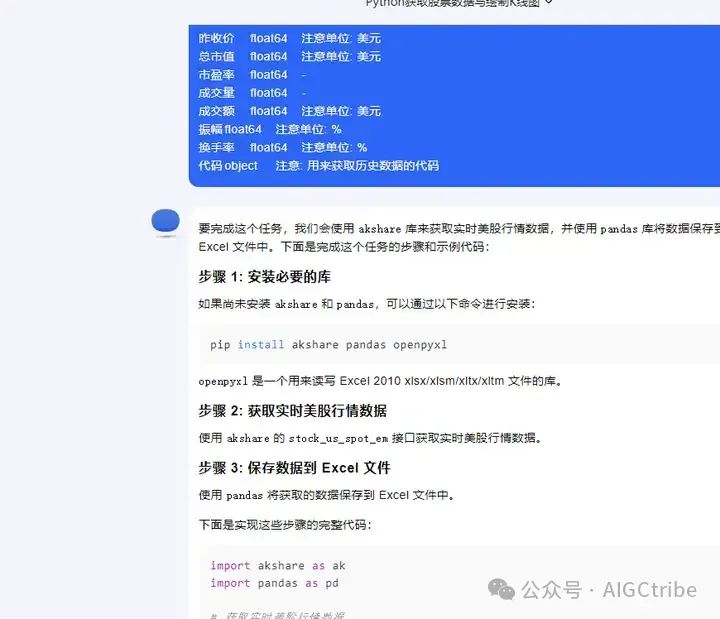Select the '总市值 float64' row in user message

pos(289,56)
